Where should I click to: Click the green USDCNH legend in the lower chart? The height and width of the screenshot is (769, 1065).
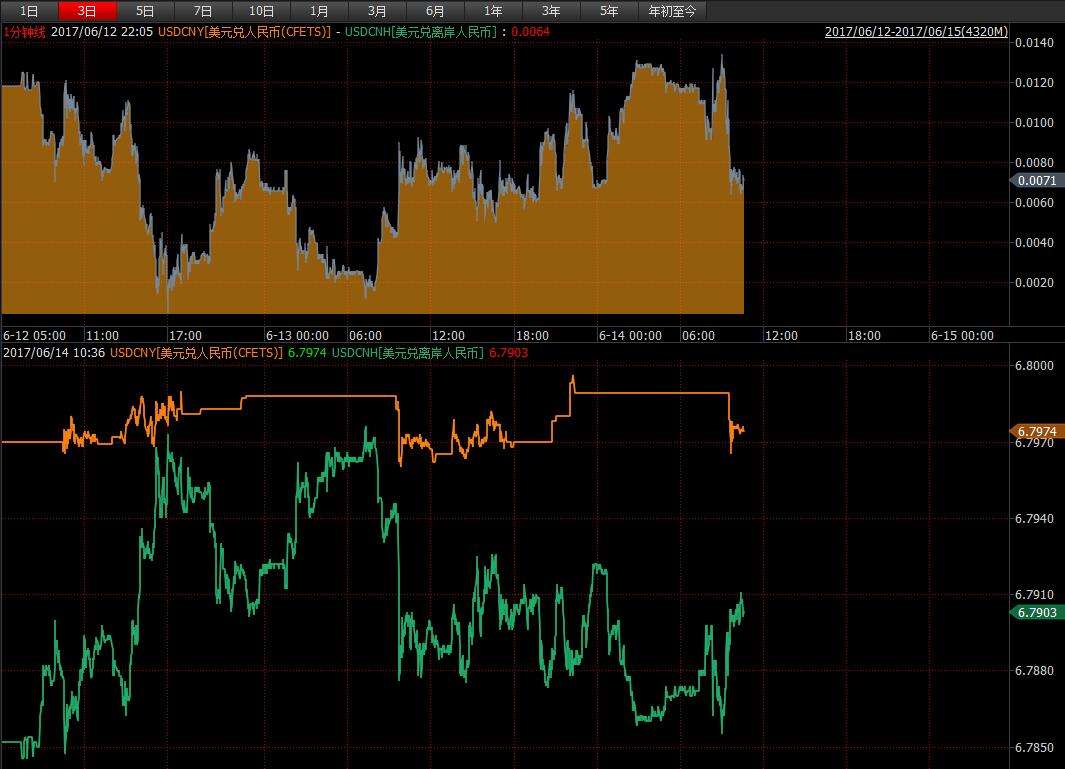[x=407, y=353]
